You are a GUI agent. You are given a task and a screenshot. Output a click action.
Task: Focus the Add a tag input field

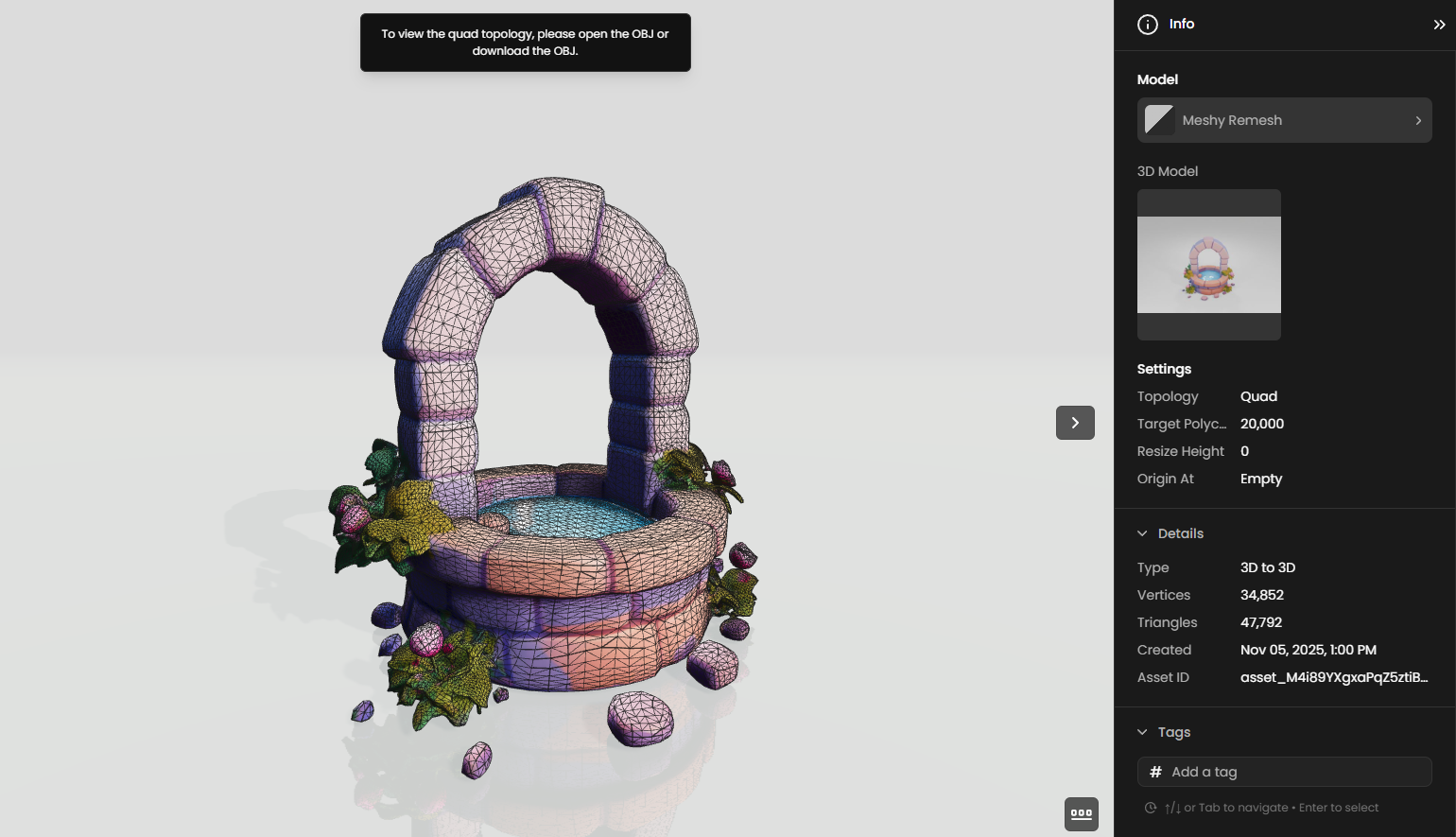coord(1295,772)
